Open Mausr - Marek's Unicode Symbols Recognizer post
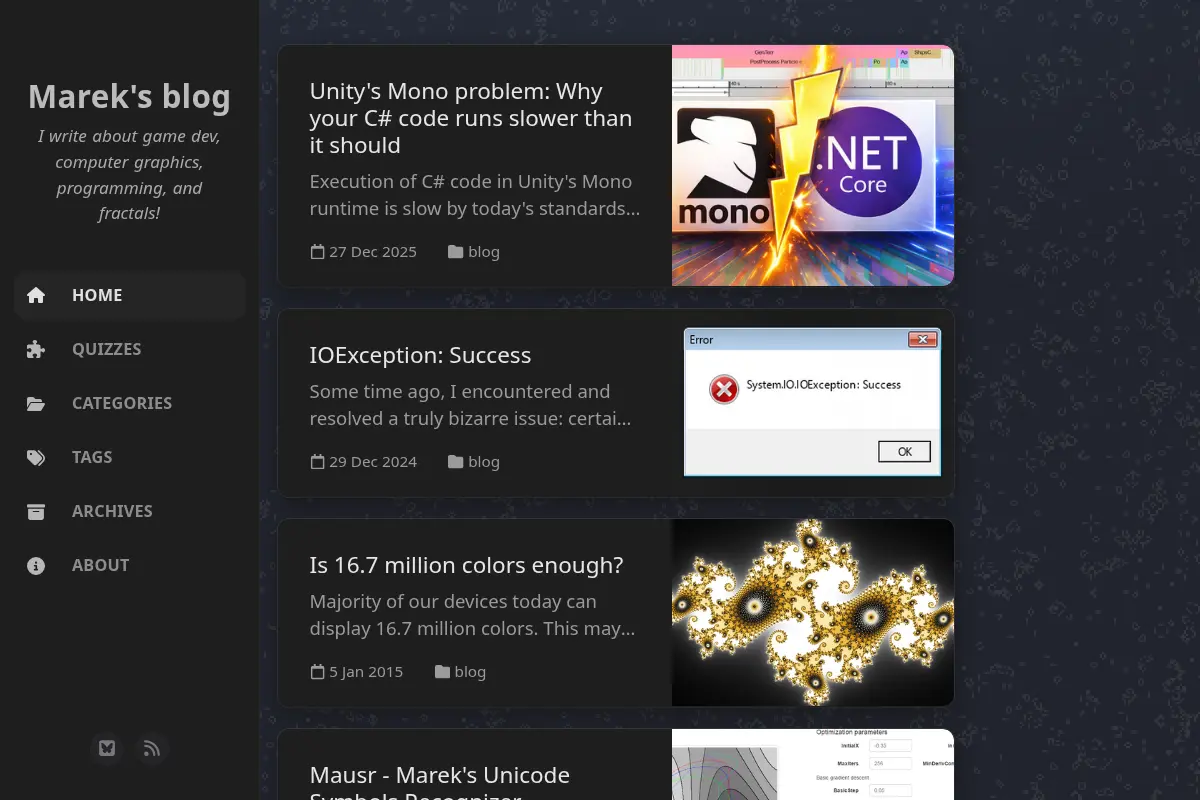 (x=440, y=786)
